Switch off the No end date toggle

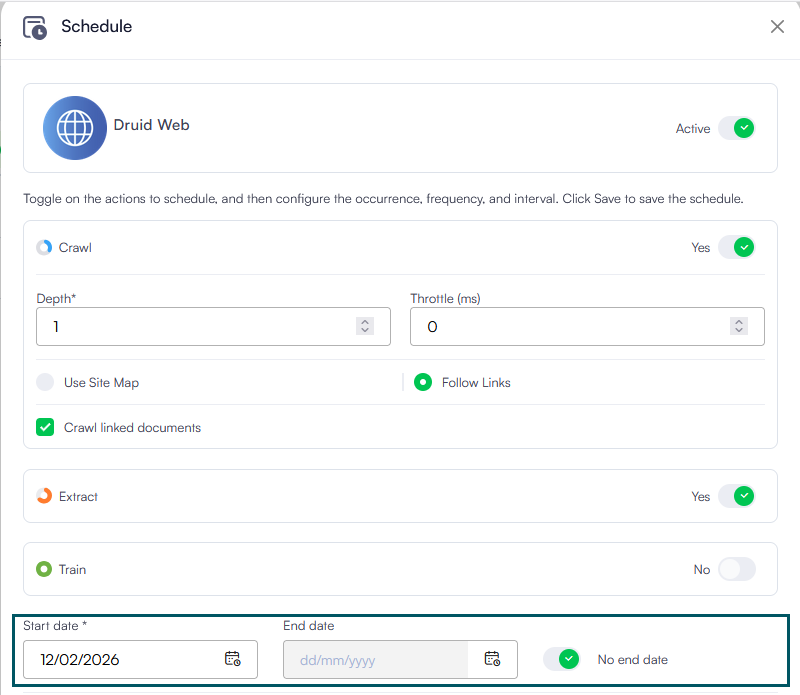coord(562,659)
